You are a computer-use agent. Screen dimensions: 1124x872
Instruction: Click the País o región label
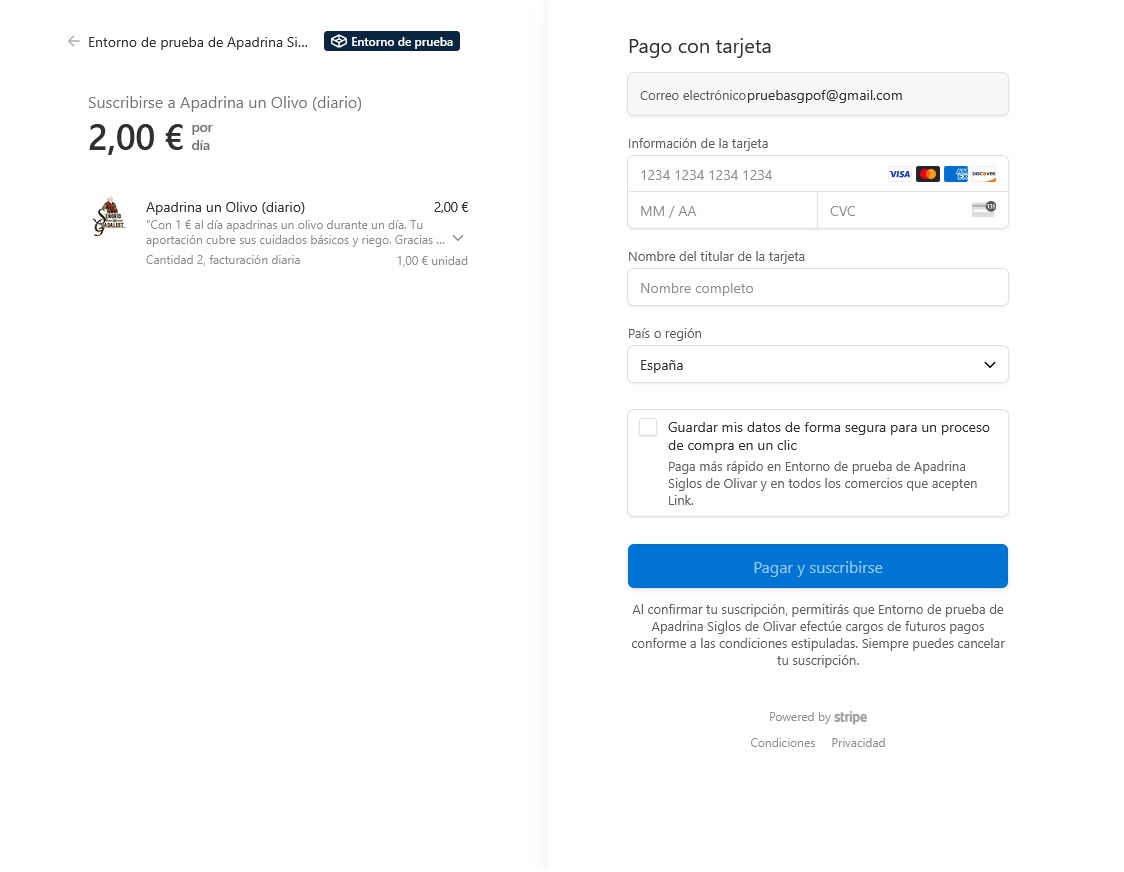665,333
